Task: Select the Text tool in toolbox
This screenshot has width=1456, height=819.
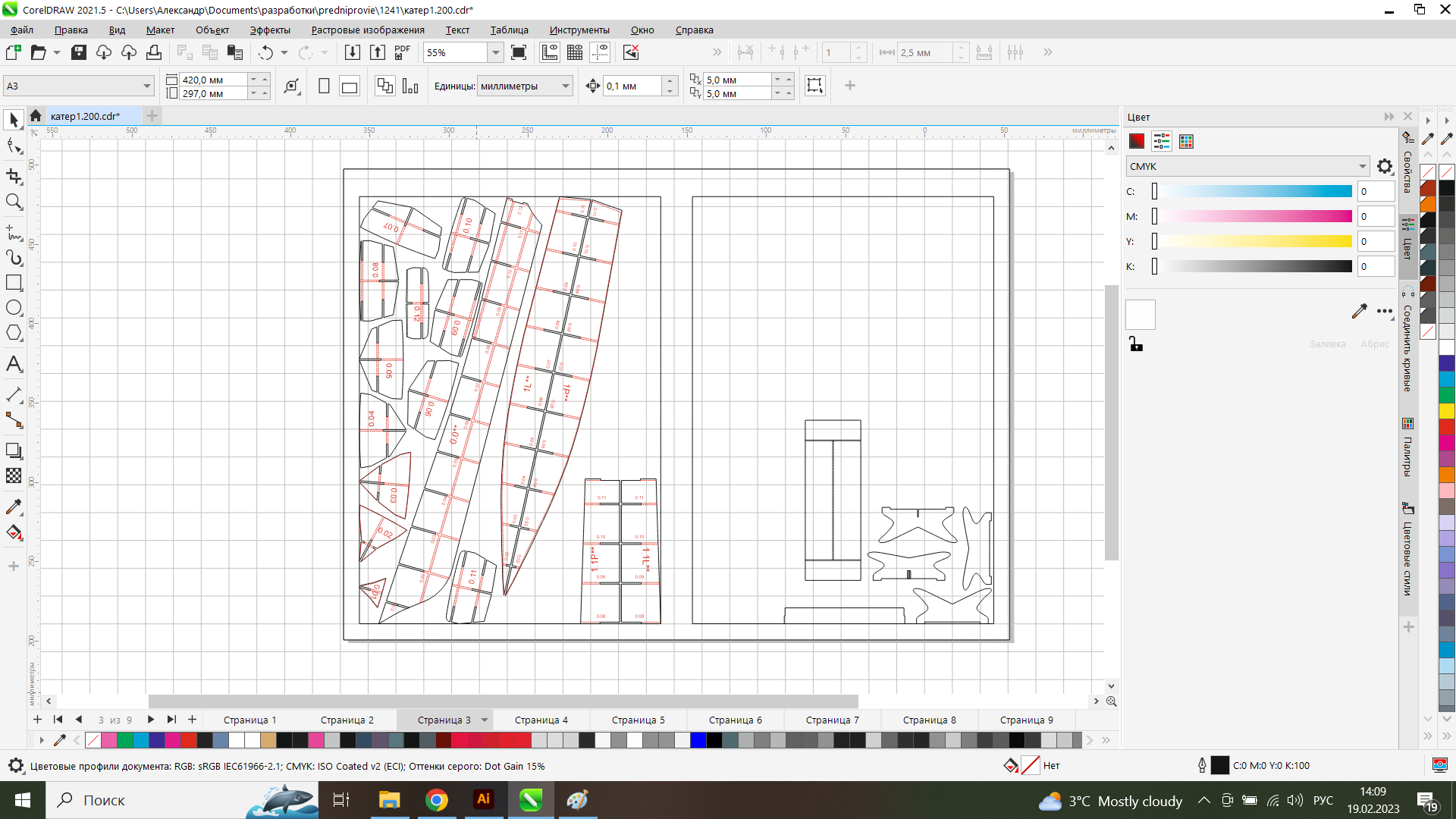Action: tap(14, 365)
